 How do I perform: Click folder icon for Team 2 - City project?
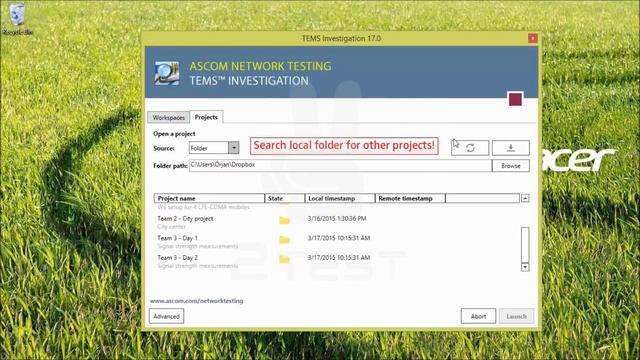click(284, 220)
